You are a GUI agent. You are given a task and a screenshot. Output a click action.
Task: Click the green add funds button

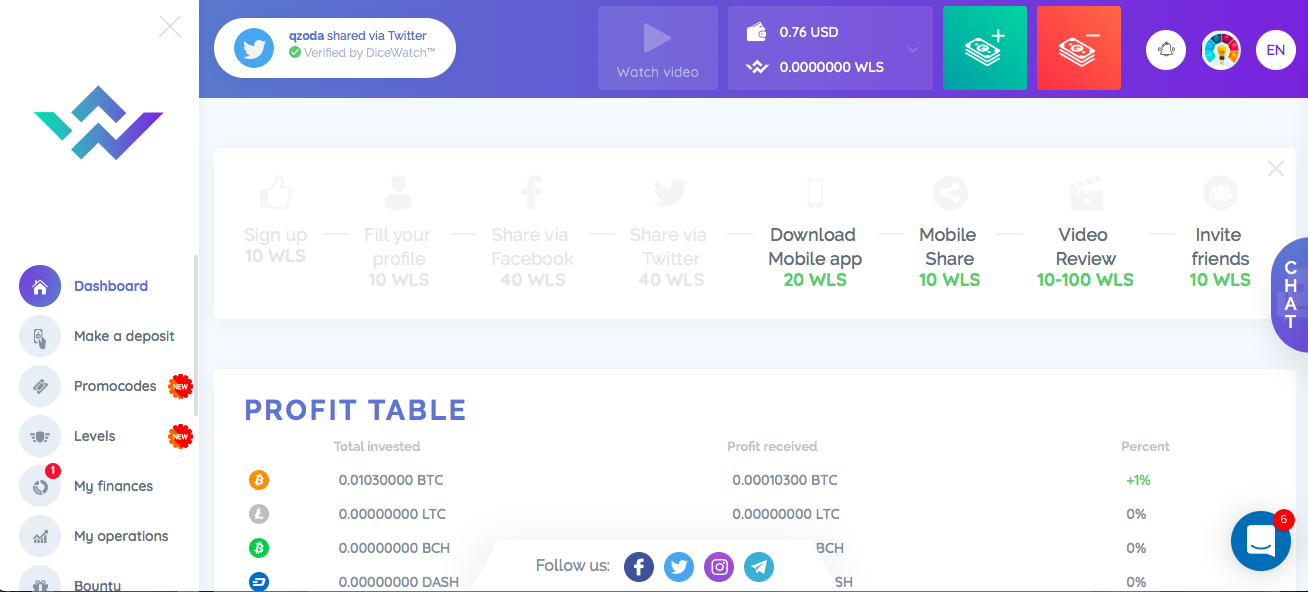pyautogui.click(x=984, y=47)
